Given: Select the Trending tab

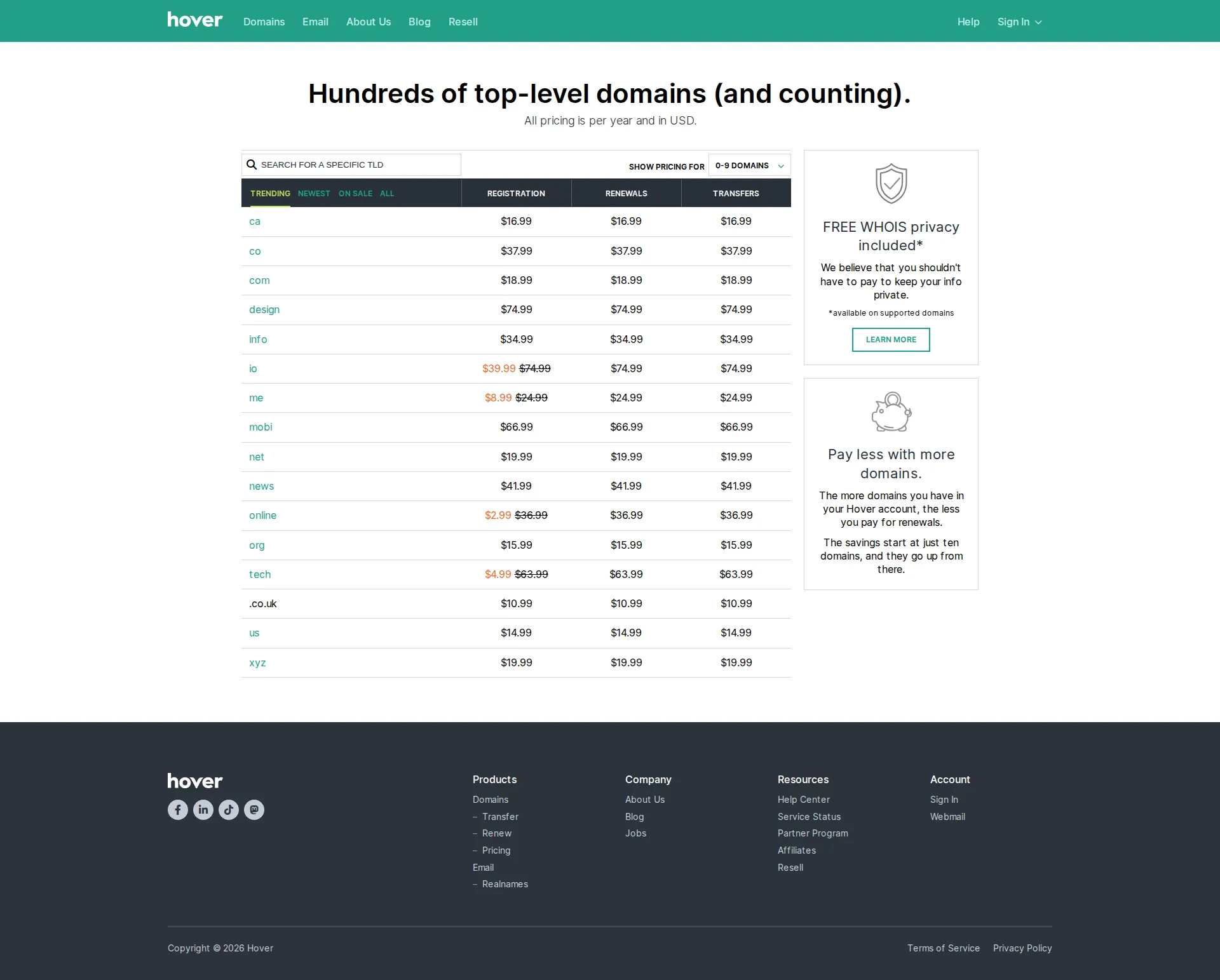Looking at the screenshot, I should [270, 193].
